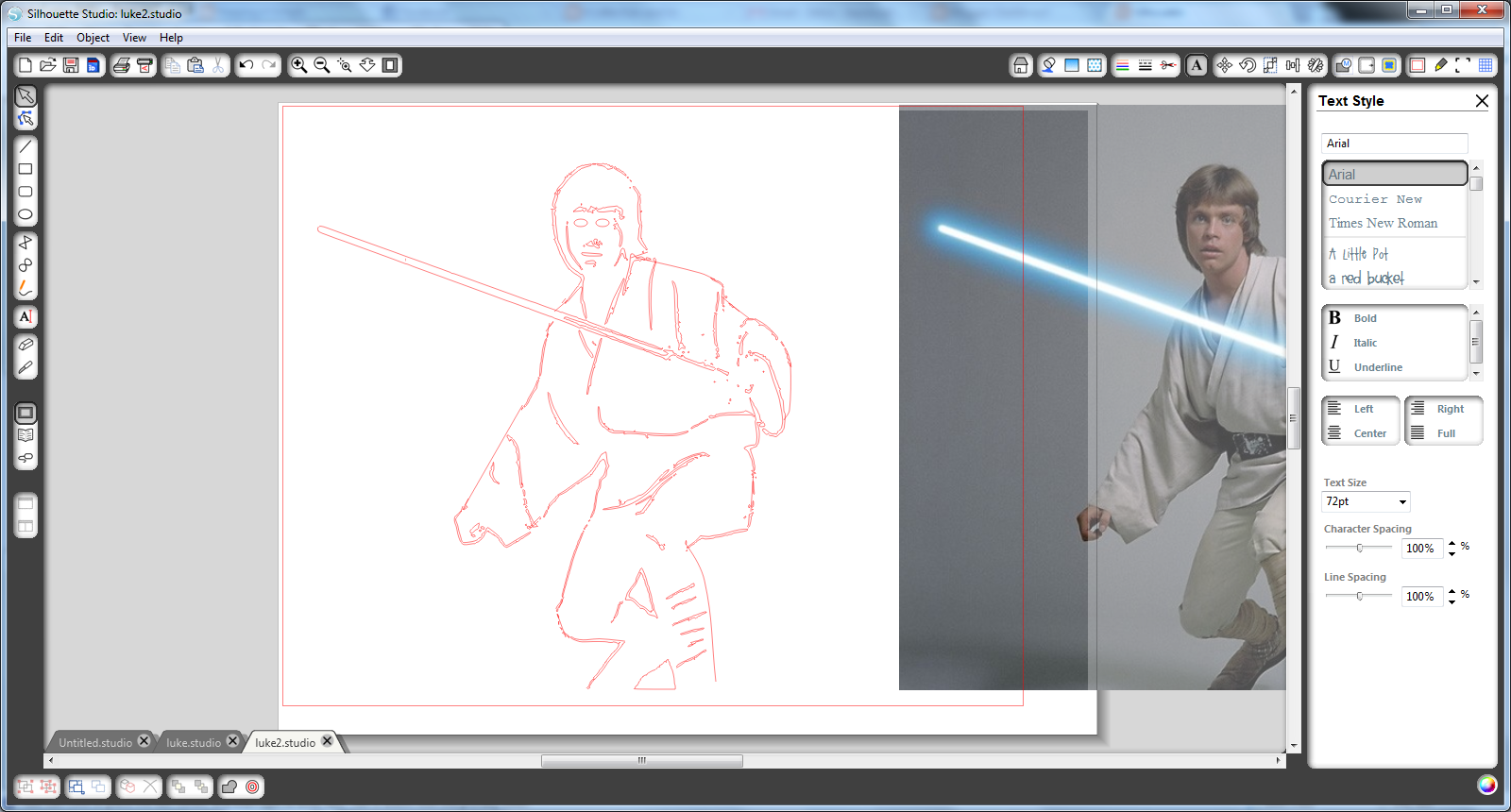Screen dimensions: 1511x812
Task: Decrease Line Spacing with down arrow
Action: (x=1452, y=601)
